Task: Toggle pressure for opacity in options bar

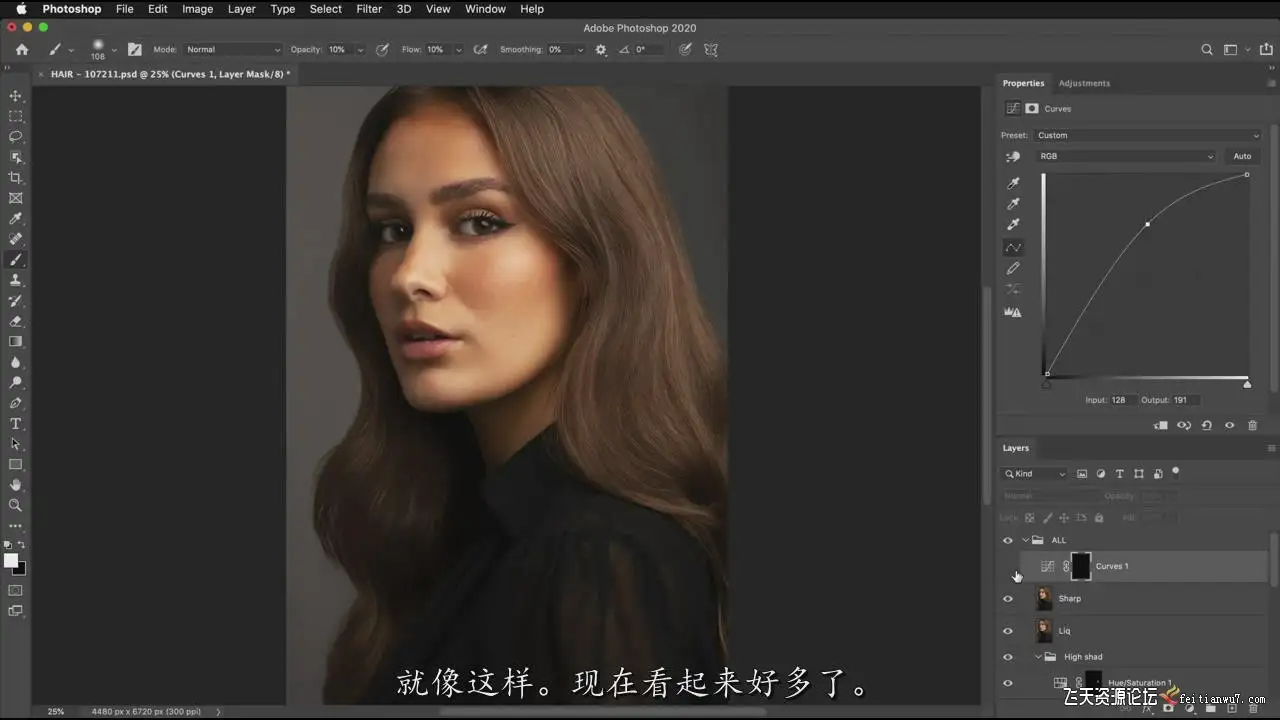Action: coord(383,49)
